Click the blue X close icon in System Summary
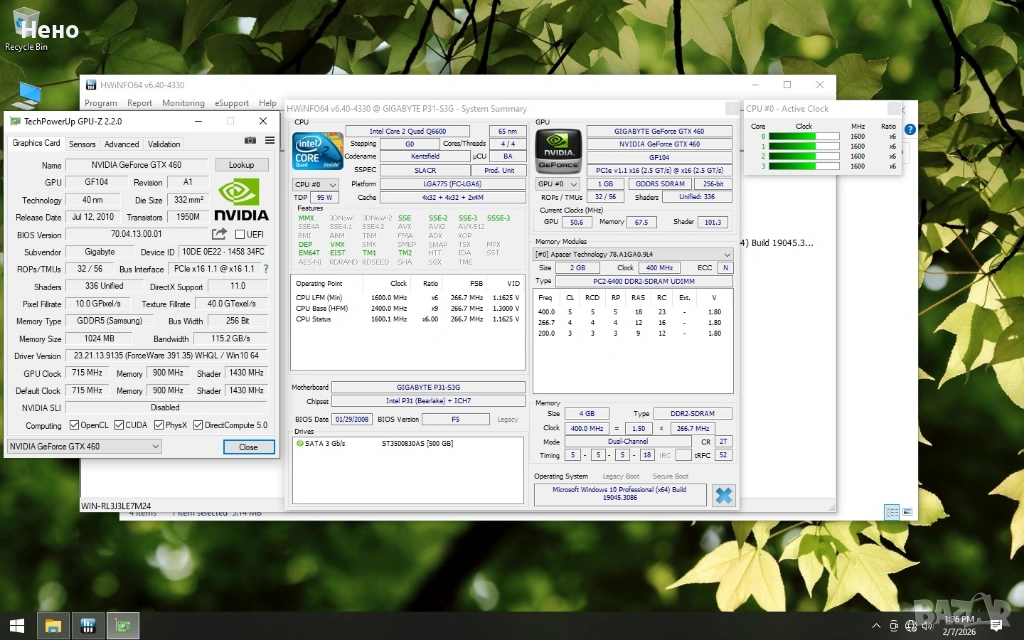 pos(723,495)
